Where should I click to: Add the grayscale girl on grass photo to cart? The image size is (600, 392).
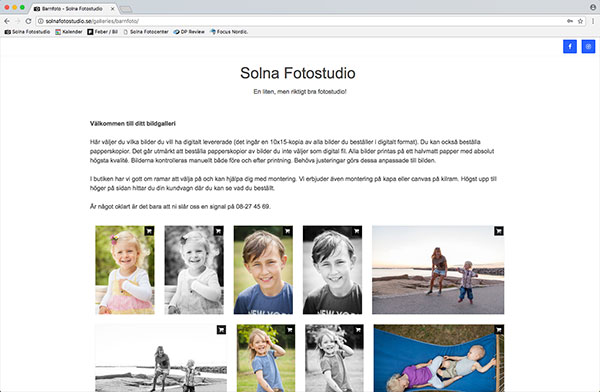click(358, 330)
